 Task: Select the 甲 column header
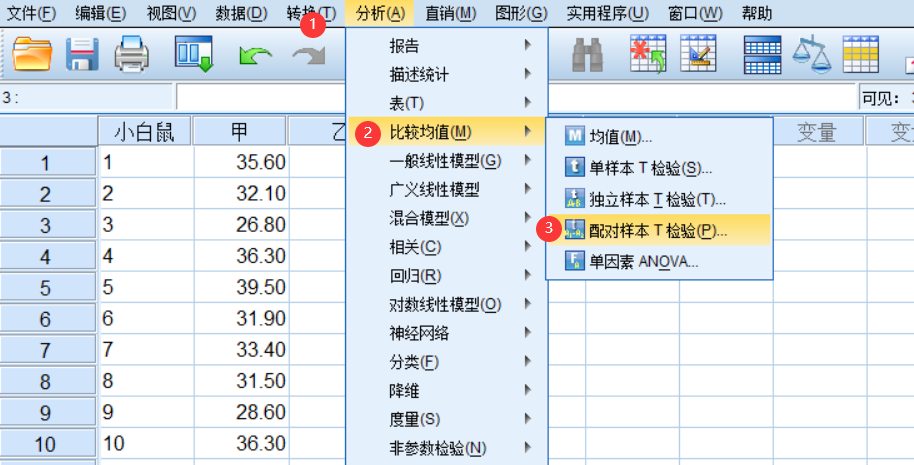click(240, 132)
